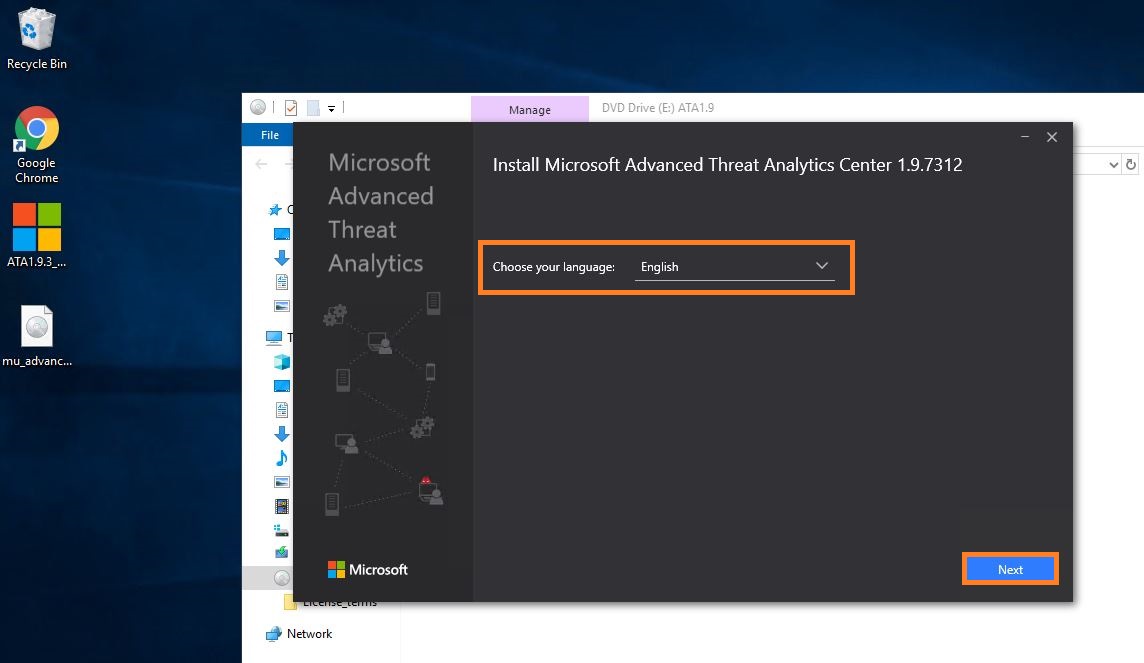Select the Desktop icon under Quick access
Image resolution: width=1144 pixels, height=663 pixels.
pos(282,234)
